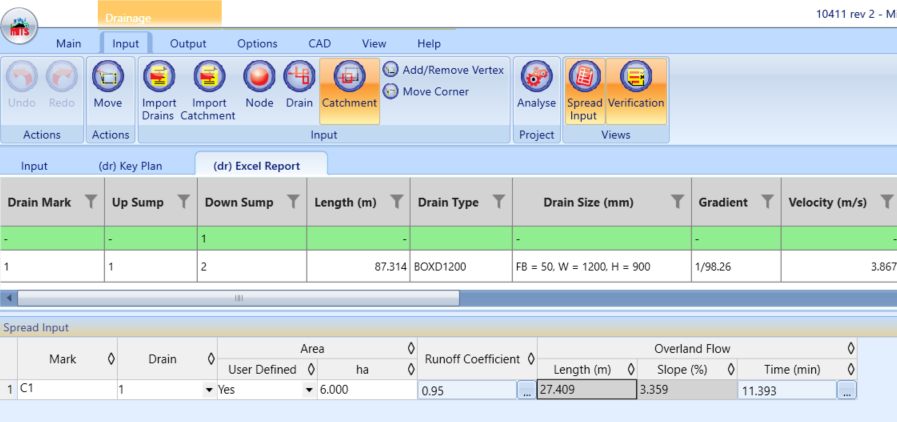Click Overland Length (m) sort diamond

631,369
